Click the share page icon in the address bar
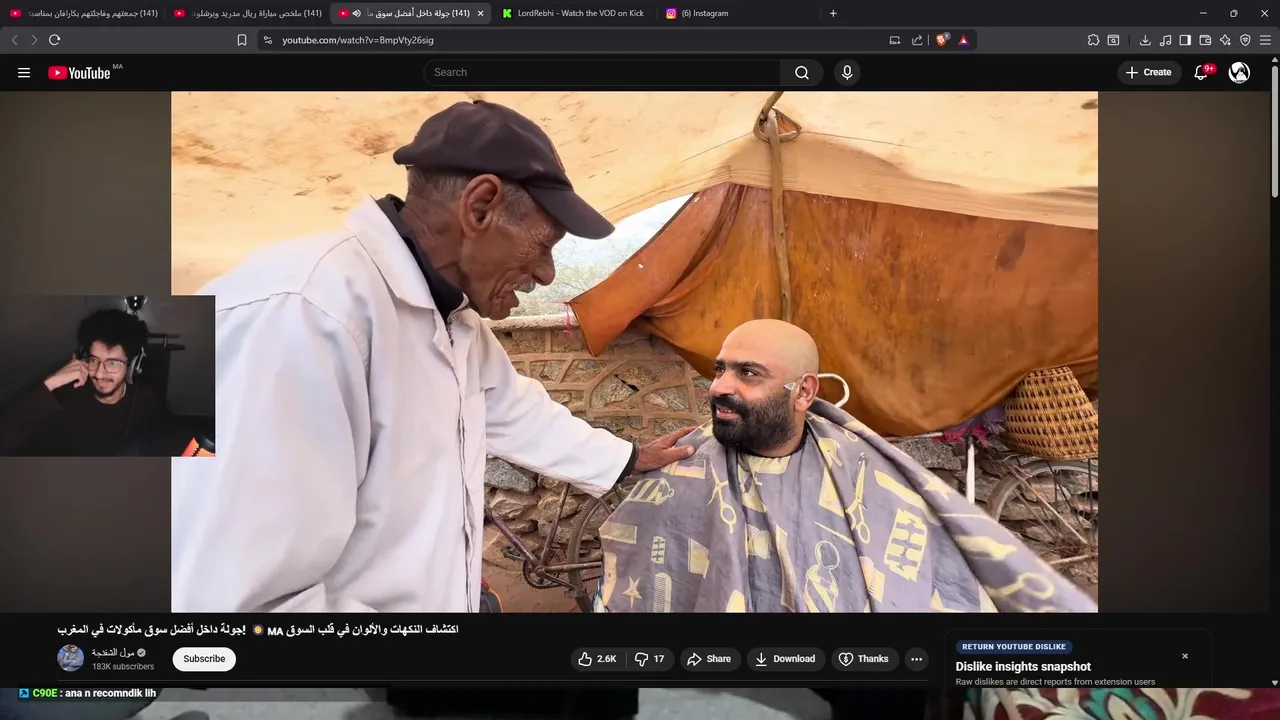Viewport: 1280px width, 720px height. (x=917, y=40)
